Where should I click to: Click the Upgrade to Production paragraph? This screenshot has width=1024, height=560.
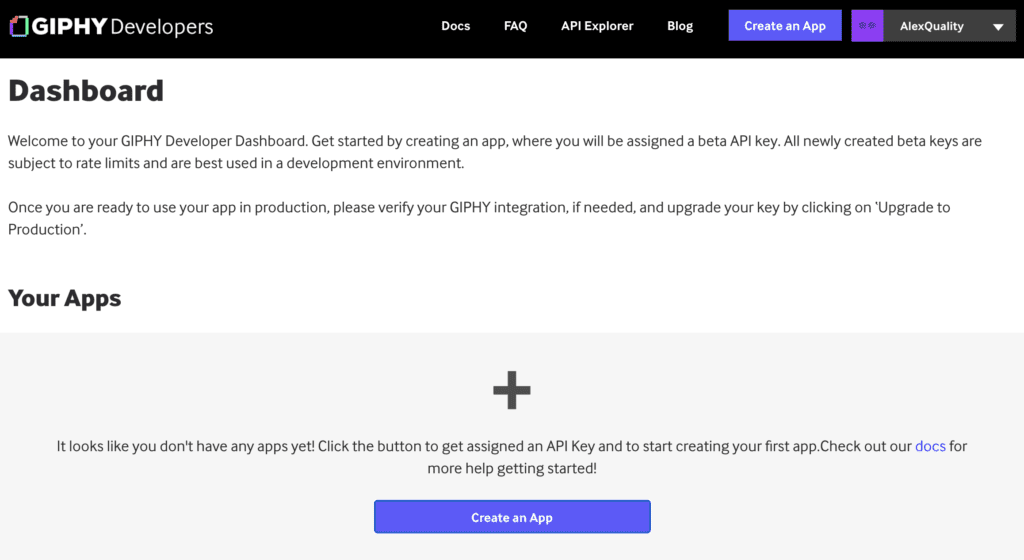pyautogui.click(x=478, y=218)
